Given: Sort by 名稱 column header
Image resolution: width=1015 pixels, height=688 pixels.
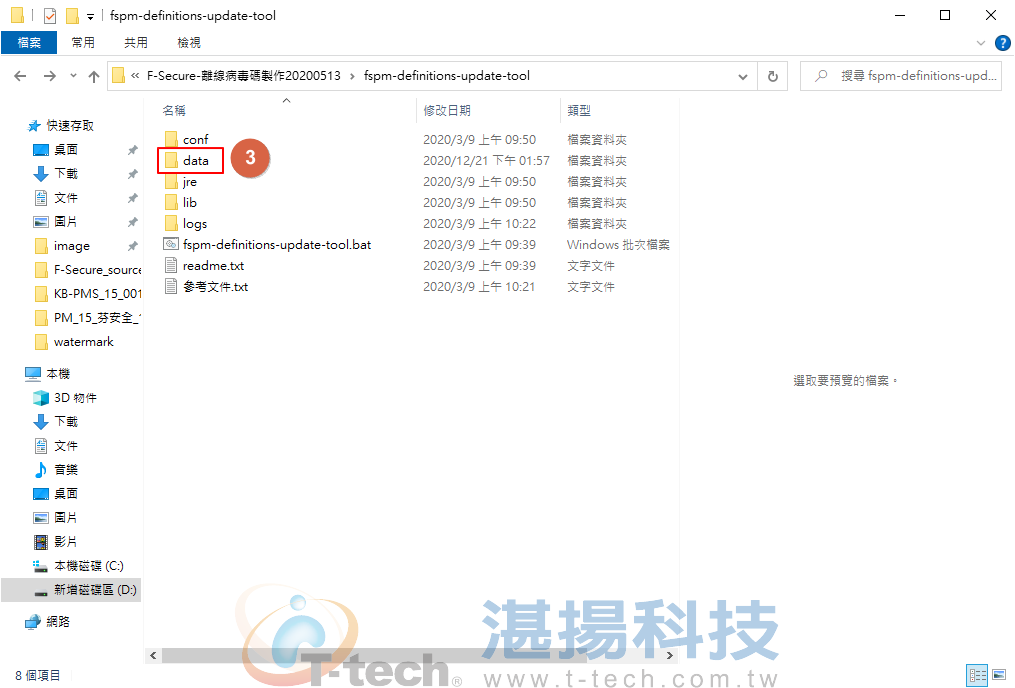Looking at the screenshot, I should pyautogui.click(x=173, y=111).
